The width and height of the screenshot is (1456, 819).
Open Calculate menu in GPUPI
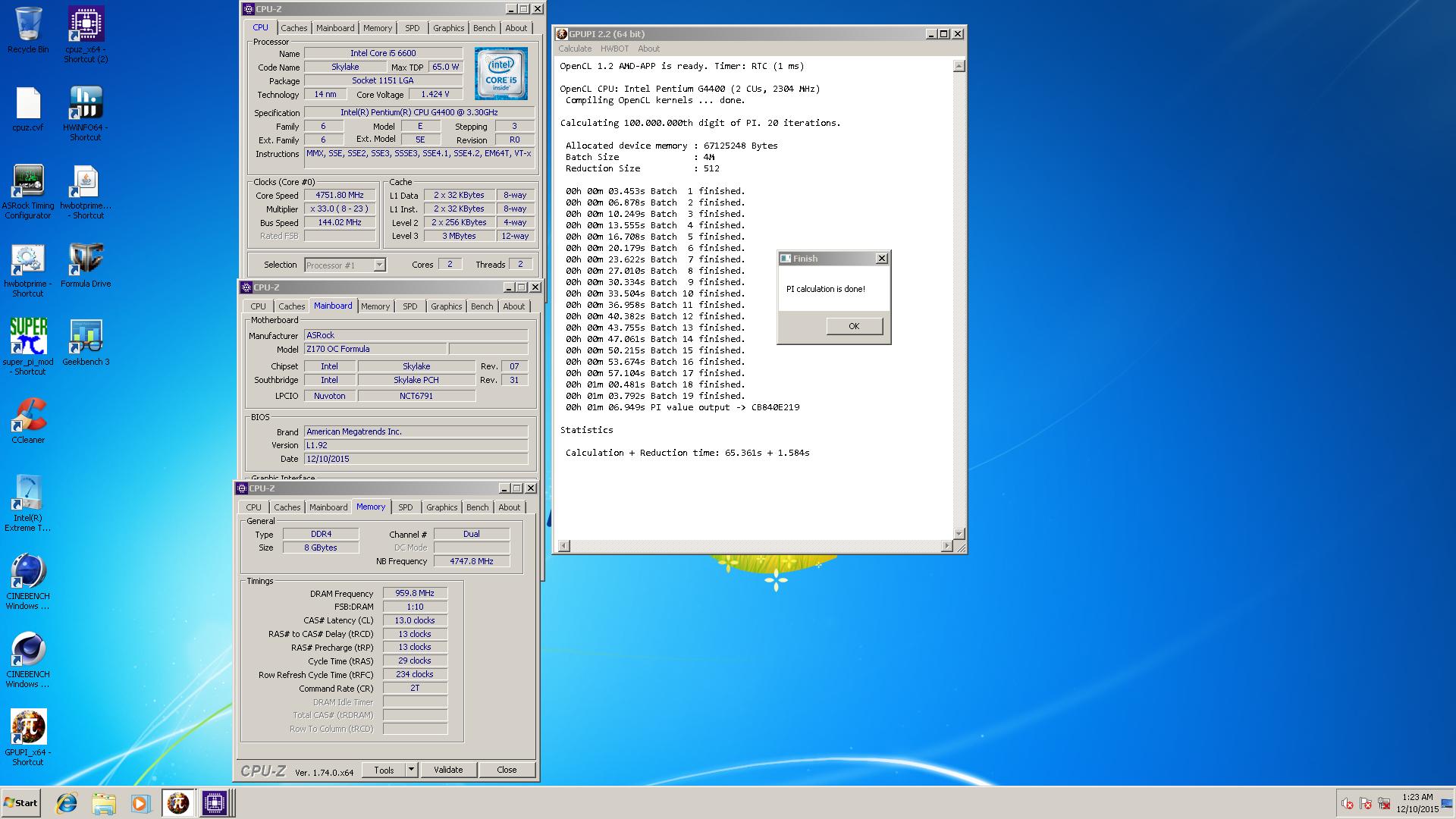pyautogui.click(x=575, y=49)
